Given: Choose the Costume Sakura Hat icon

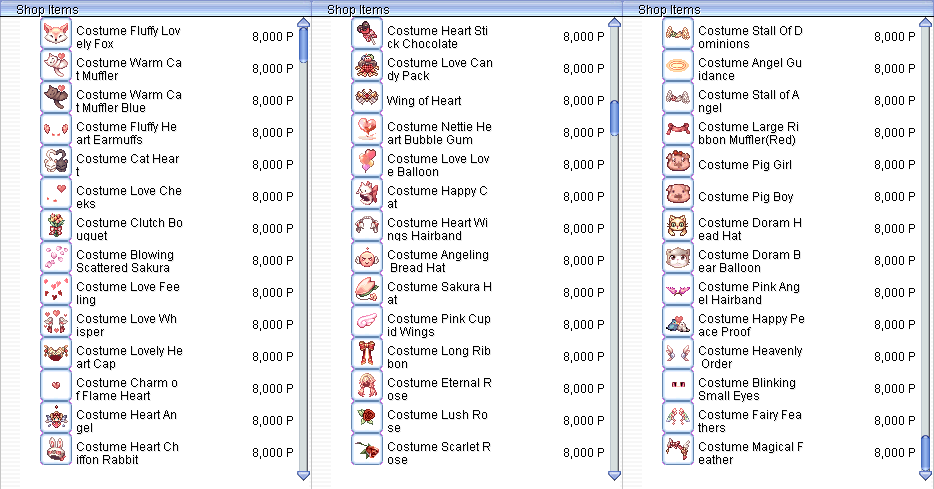Looking at the screenshot, I should tap(367, 290).
